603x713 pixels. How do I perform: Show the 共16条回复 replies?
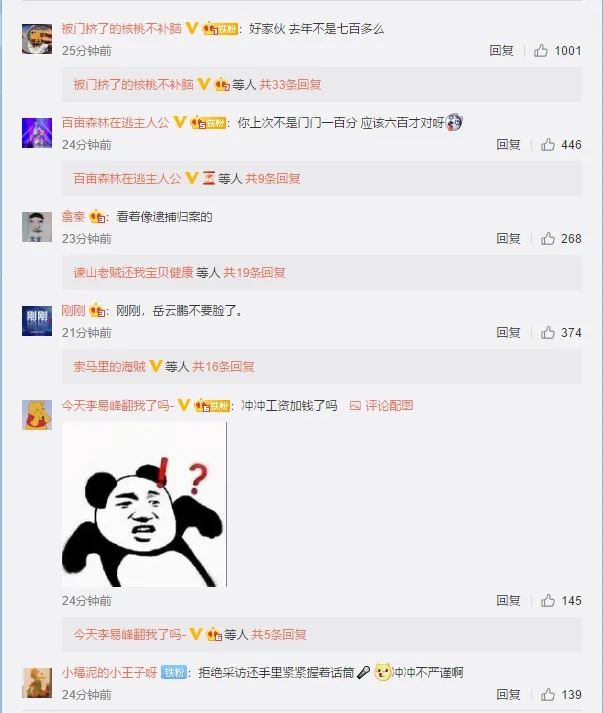pyautogui.click(x=223, y=367)
